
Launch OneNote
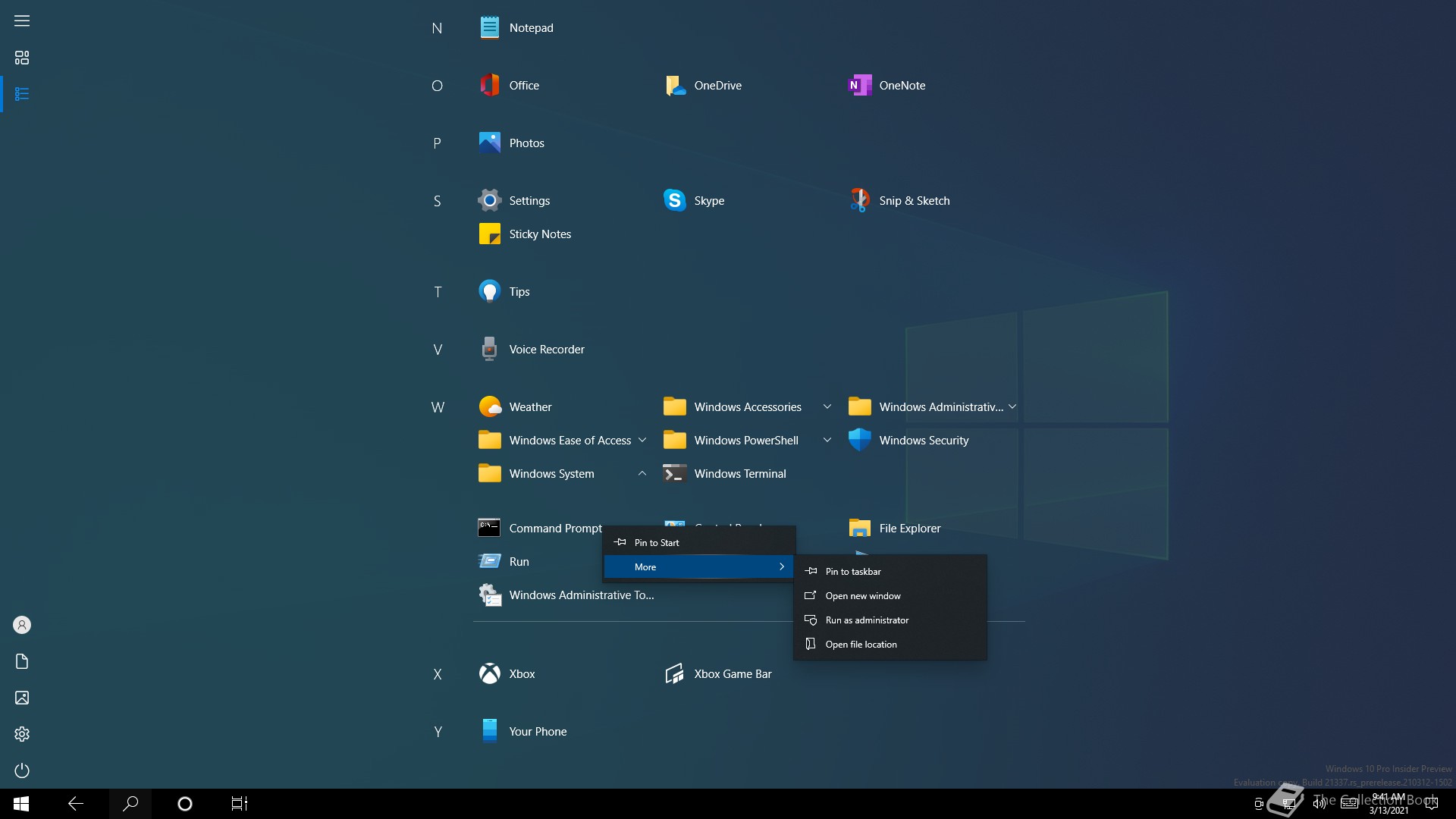click(887, 86)
